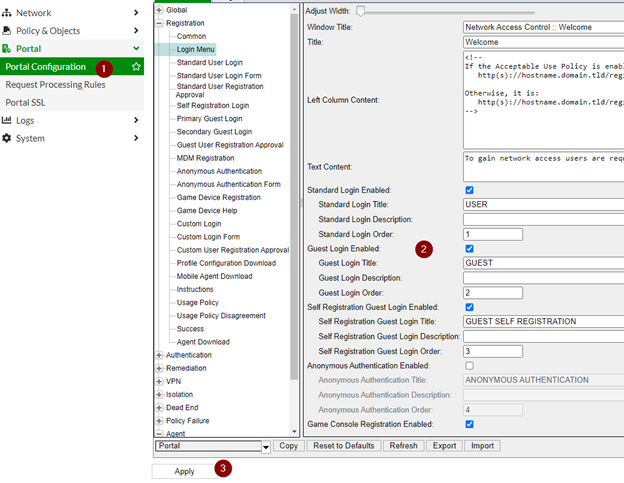This screenshot has height=483, width=624.
Task: Uncheck Self Registration Guest Login Enabled
Action: 470,307
